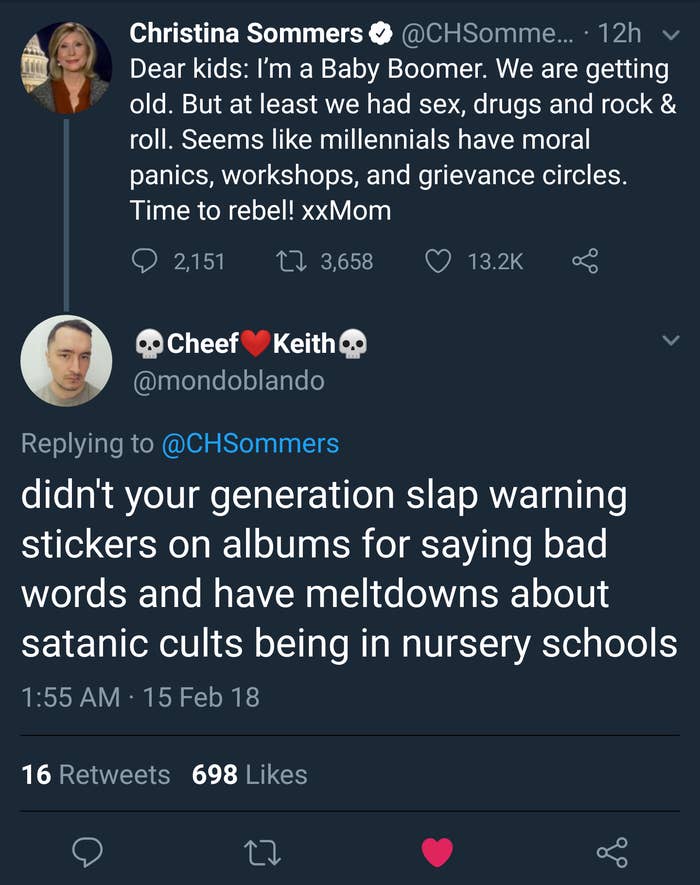Retweet the Baby Boomer tweet
Viewport: 700px width, 885px height.
290,261
